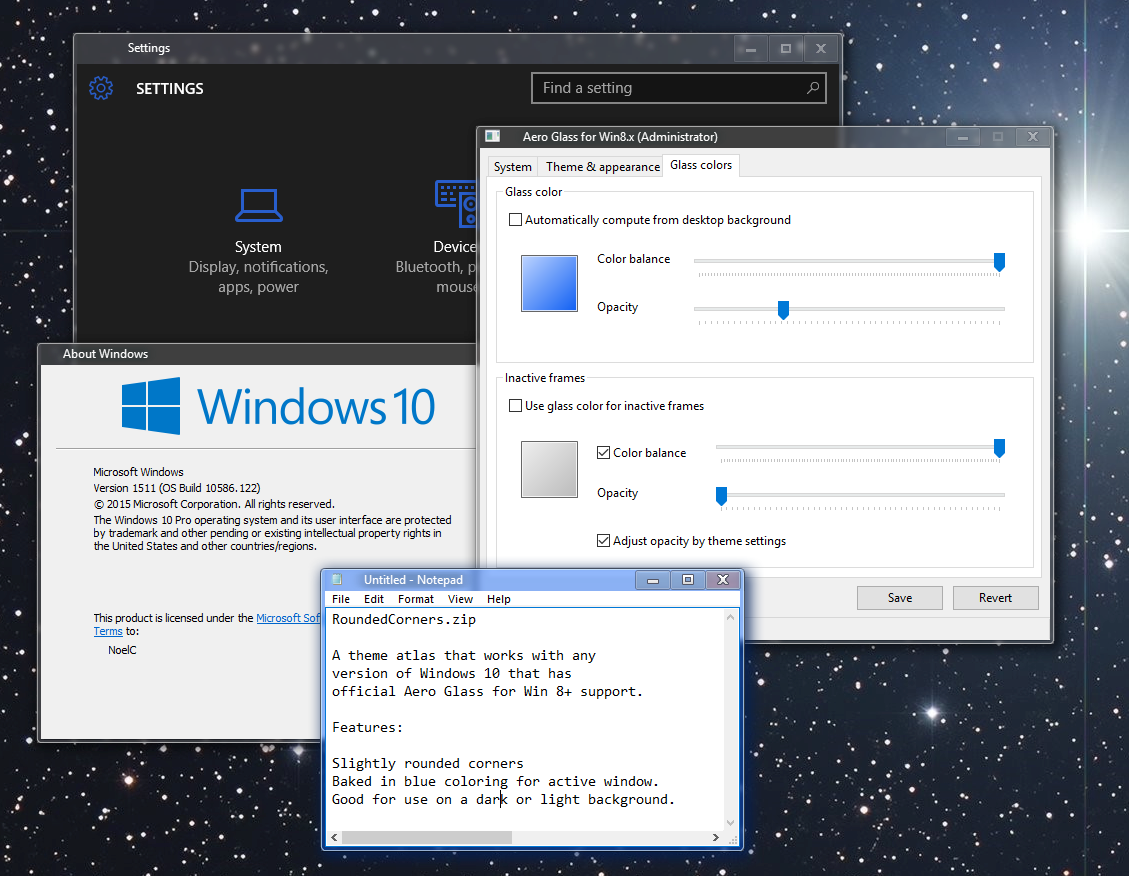This screenshot has width=1129, height=876.
Task: Click the glass Color balance slider handle
Action: 999,262
